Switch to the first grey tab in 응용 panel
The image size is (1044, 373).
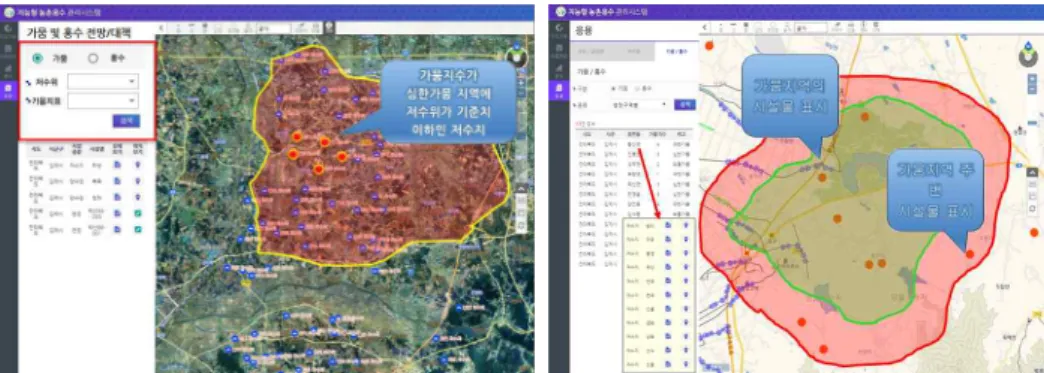tap(591, 51)
